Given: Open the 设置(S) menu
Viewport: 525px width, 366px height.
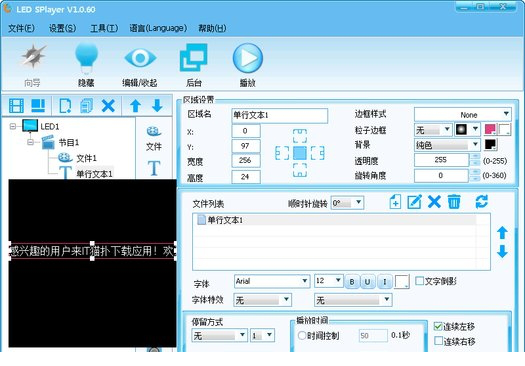Looking at the screenshot, I should click(x=62, y=28).
